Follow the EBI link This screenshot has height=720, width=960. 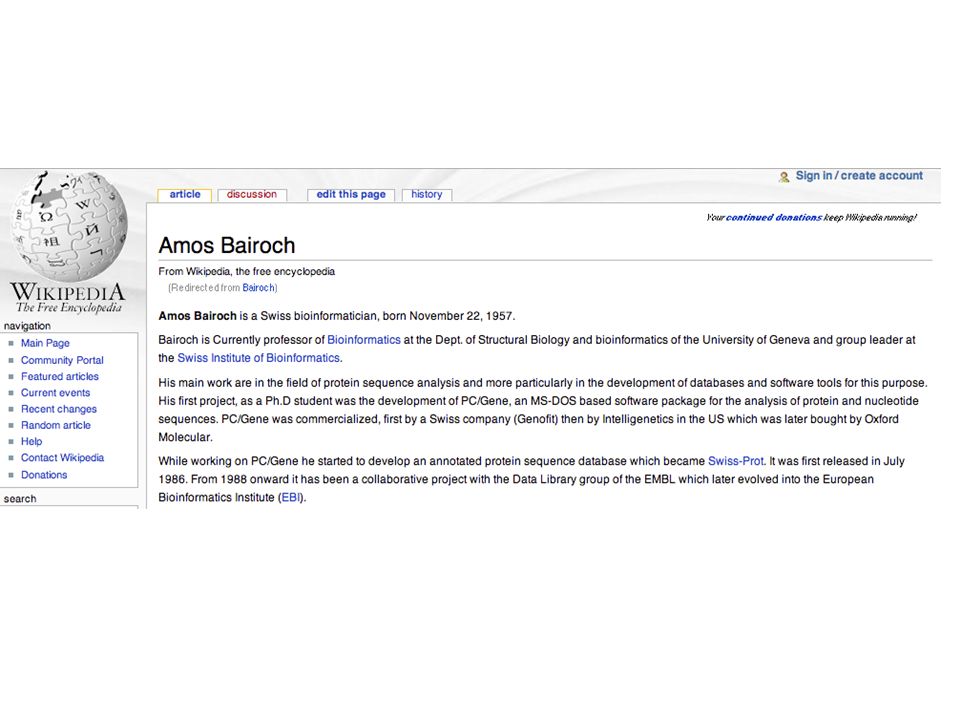pyautogui.click(x=291, y=498)
